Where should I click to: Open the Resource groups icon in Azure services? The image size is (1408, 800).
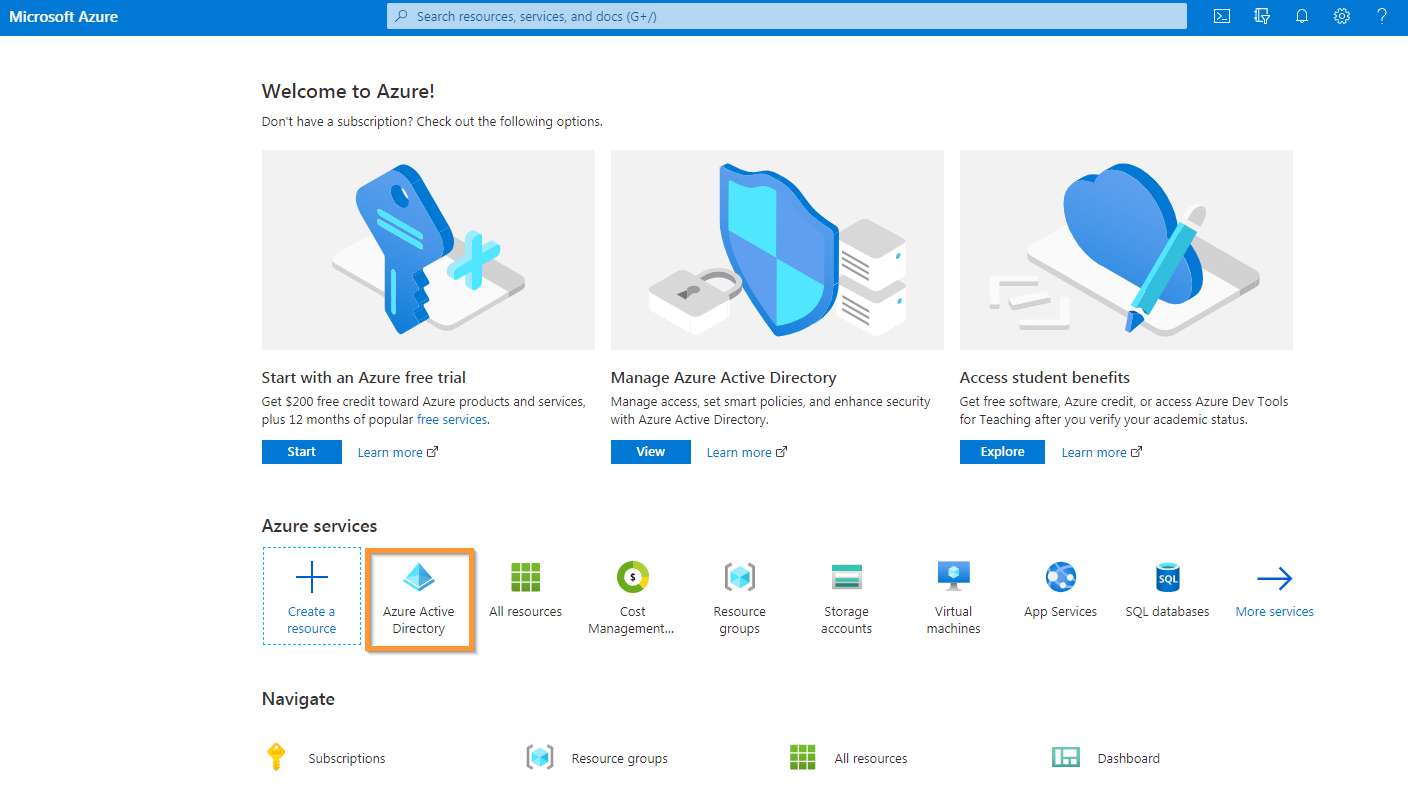point(739,577)
